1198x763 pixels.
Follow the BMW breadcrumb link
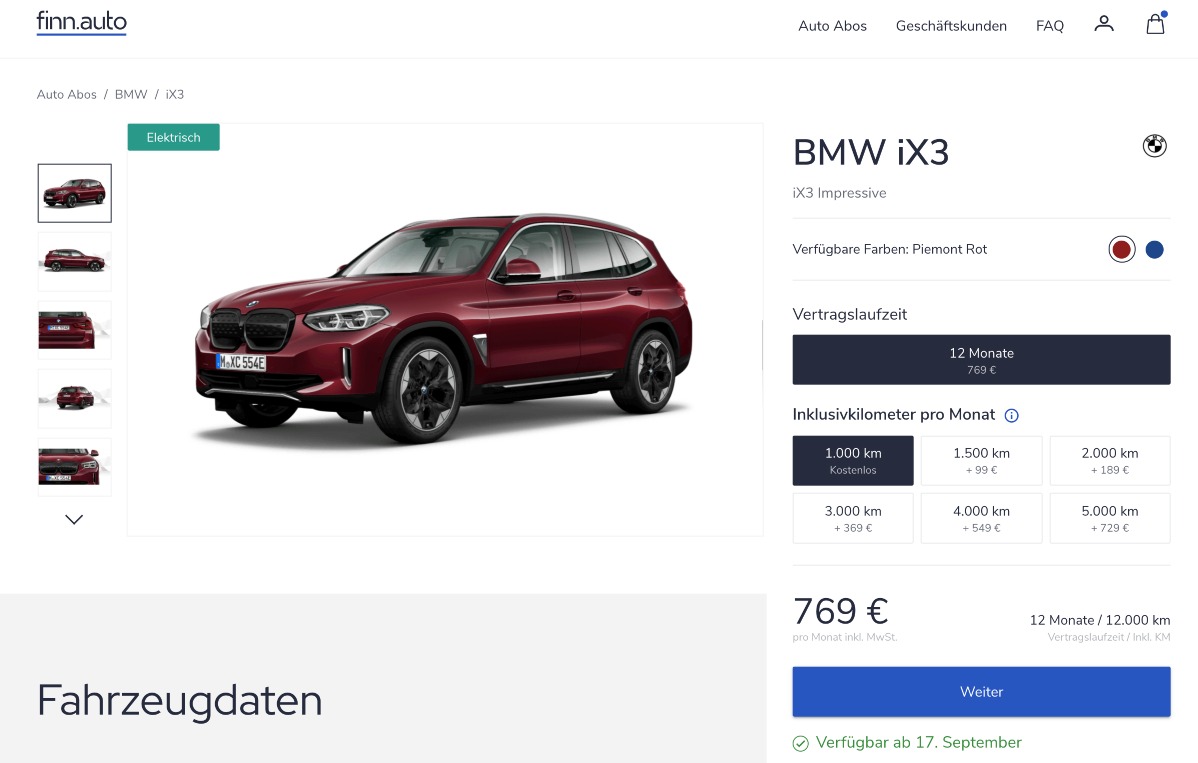click(x=131, y=95)
